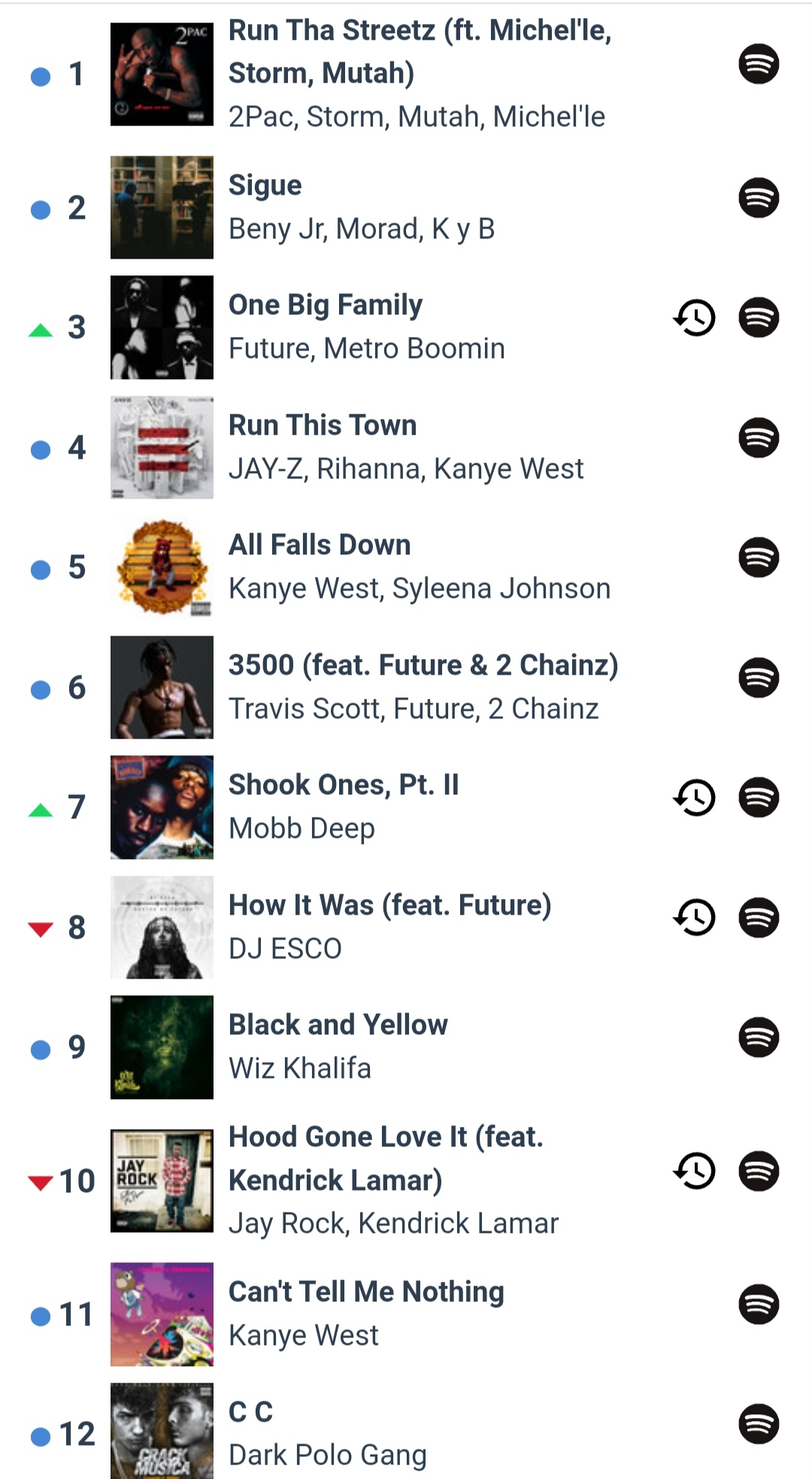Click the Wiz Khalifa artist name

point(300,1068)
